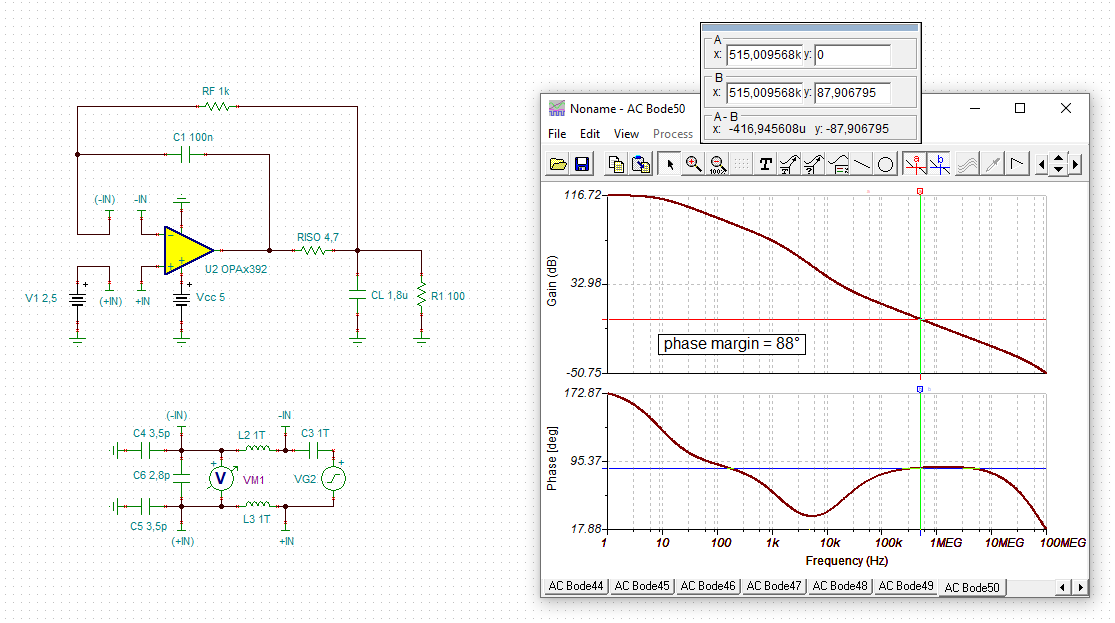Click the cursor B y-value field
The width and height of the screenshot is (1115, 623).
coord(853,93)
